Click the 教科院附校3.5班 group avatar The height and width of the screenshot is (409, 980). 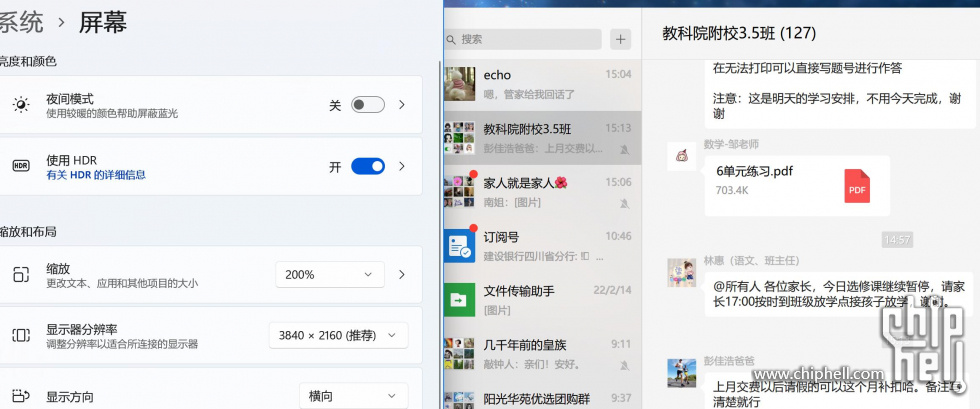pyautogui.click(x=459, y=138)
